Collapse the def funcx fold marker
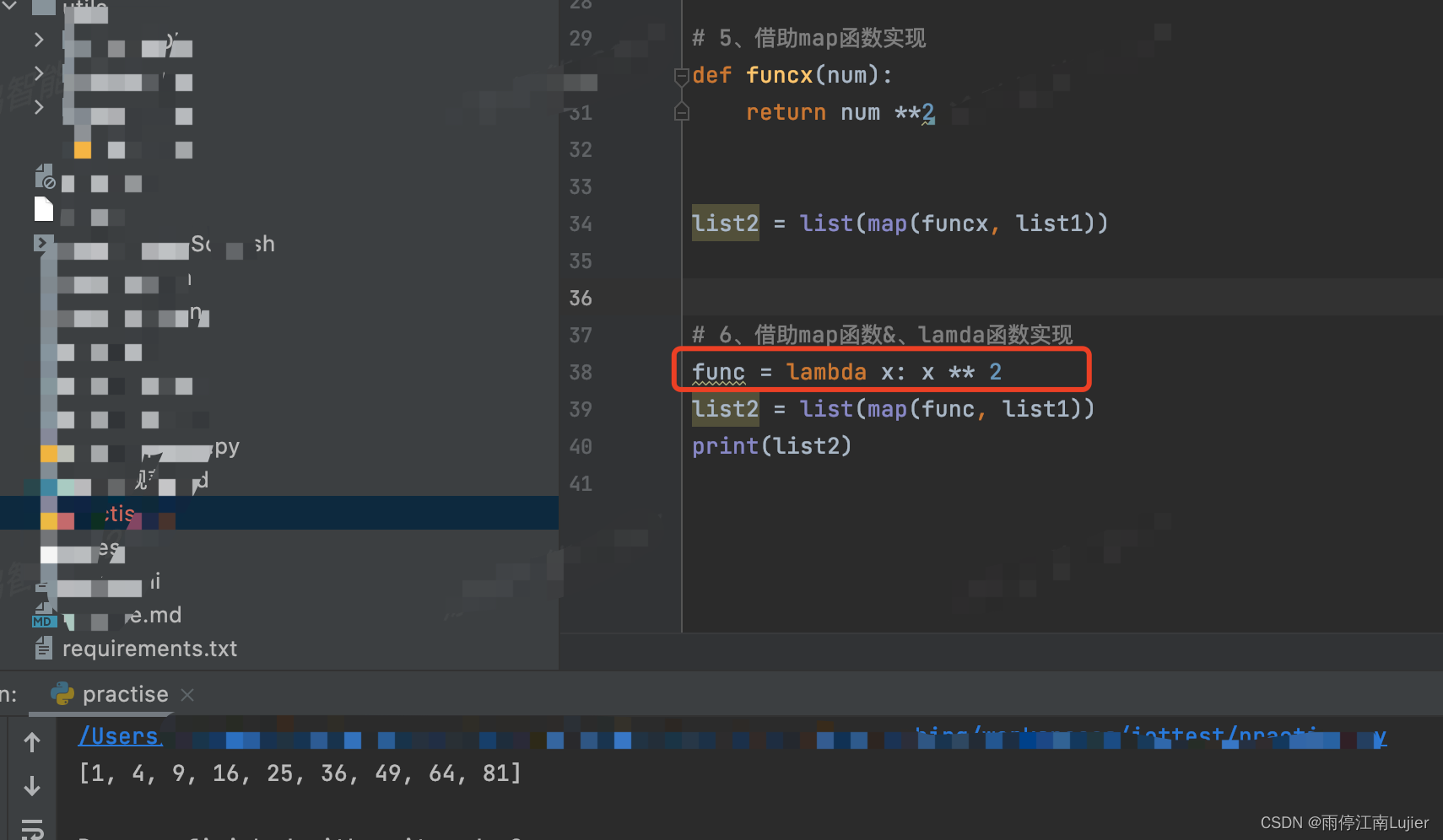The height and width of the screenshot is (840, 1443). [682, 76]
